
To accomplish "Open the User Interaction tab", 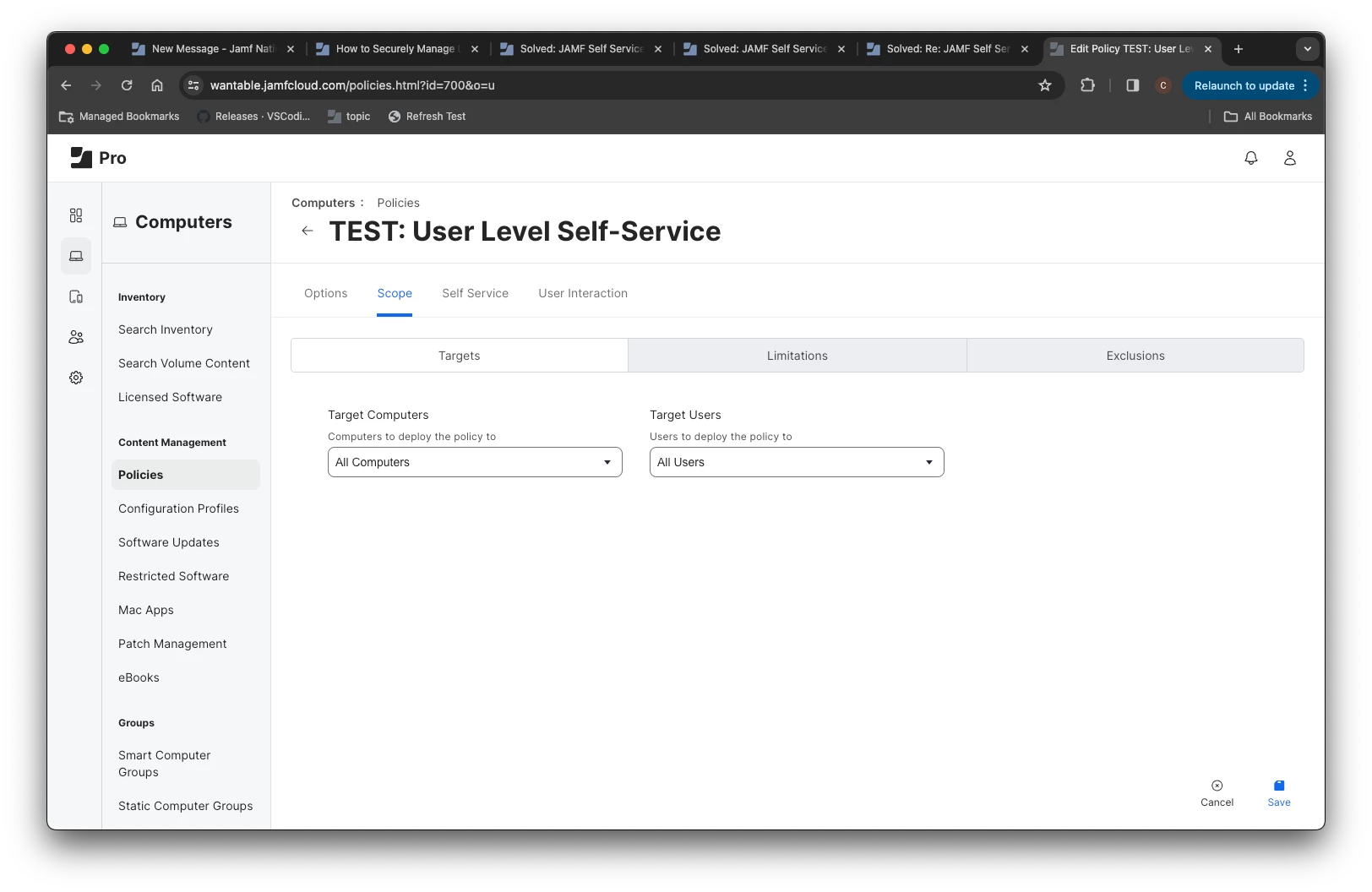I will click(x=583, y=293).
